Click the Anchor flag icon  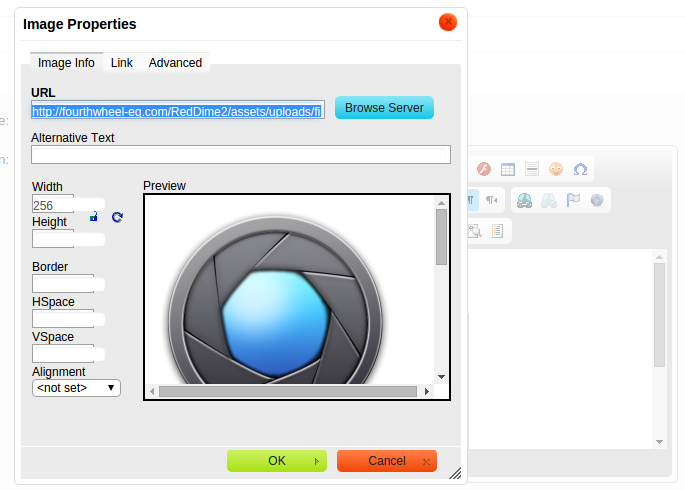(x=573, y=200)
